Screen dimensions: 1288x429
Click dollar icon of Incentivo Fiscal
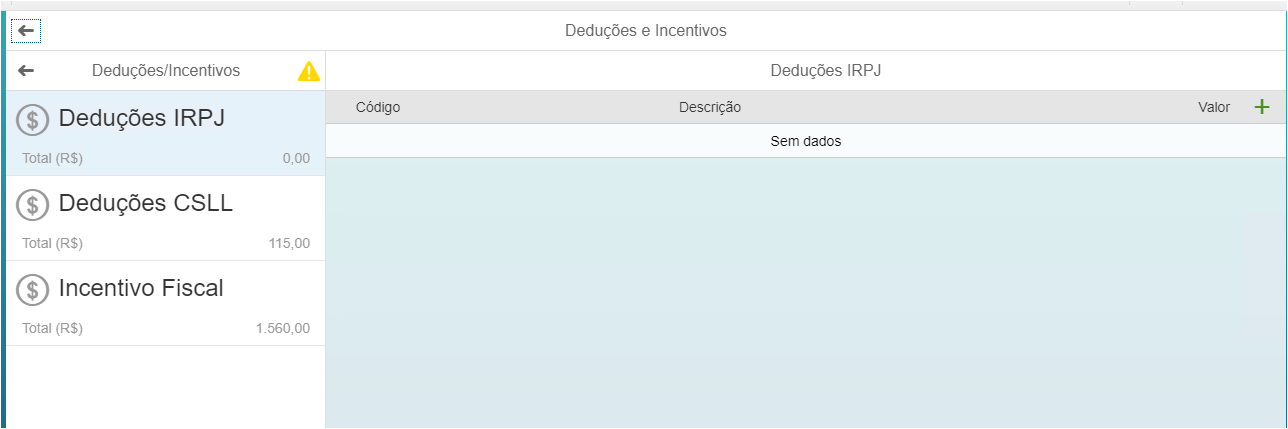[33, 290]
